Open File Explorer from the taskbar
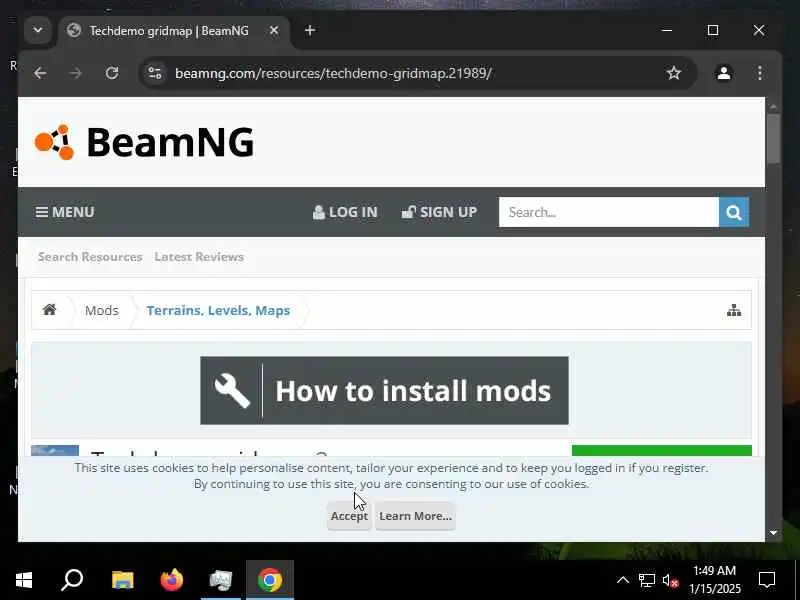The width and height of the screenshot is (800, 600). [x=122, y=580]
